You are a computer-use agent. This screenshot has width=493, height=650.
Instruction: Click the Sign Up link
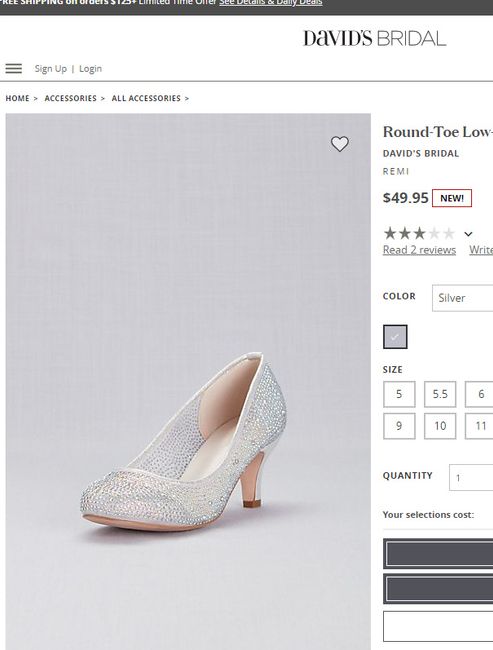tap(51, 68)
